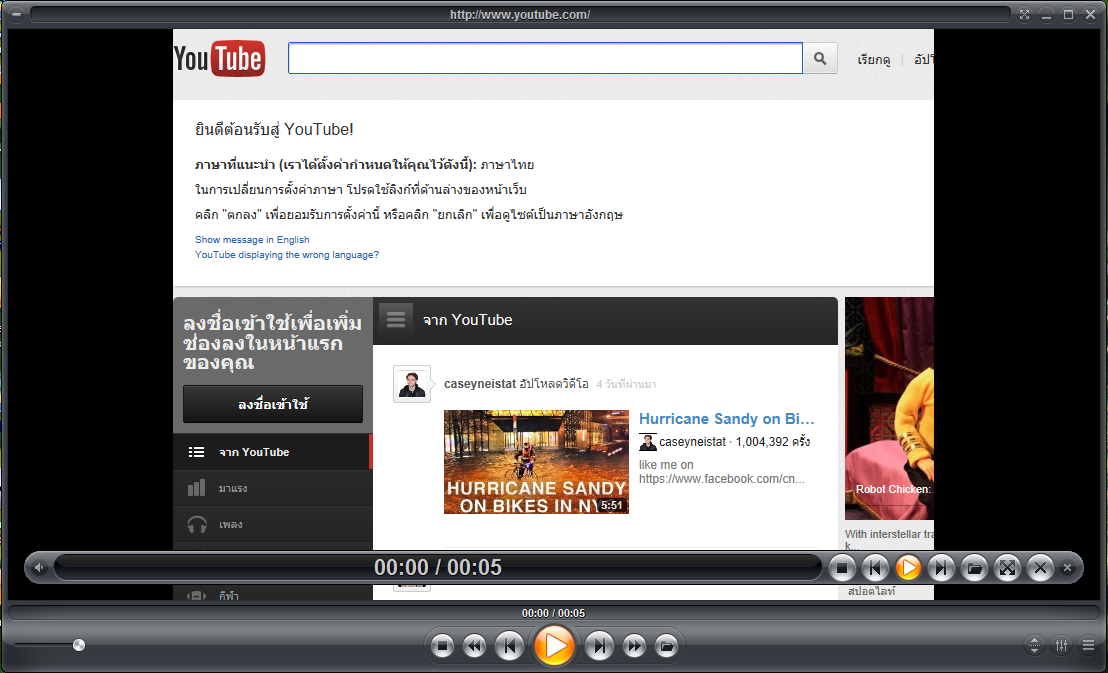
Task: Focus the YouTube search input field
Action: coord(545,58)
